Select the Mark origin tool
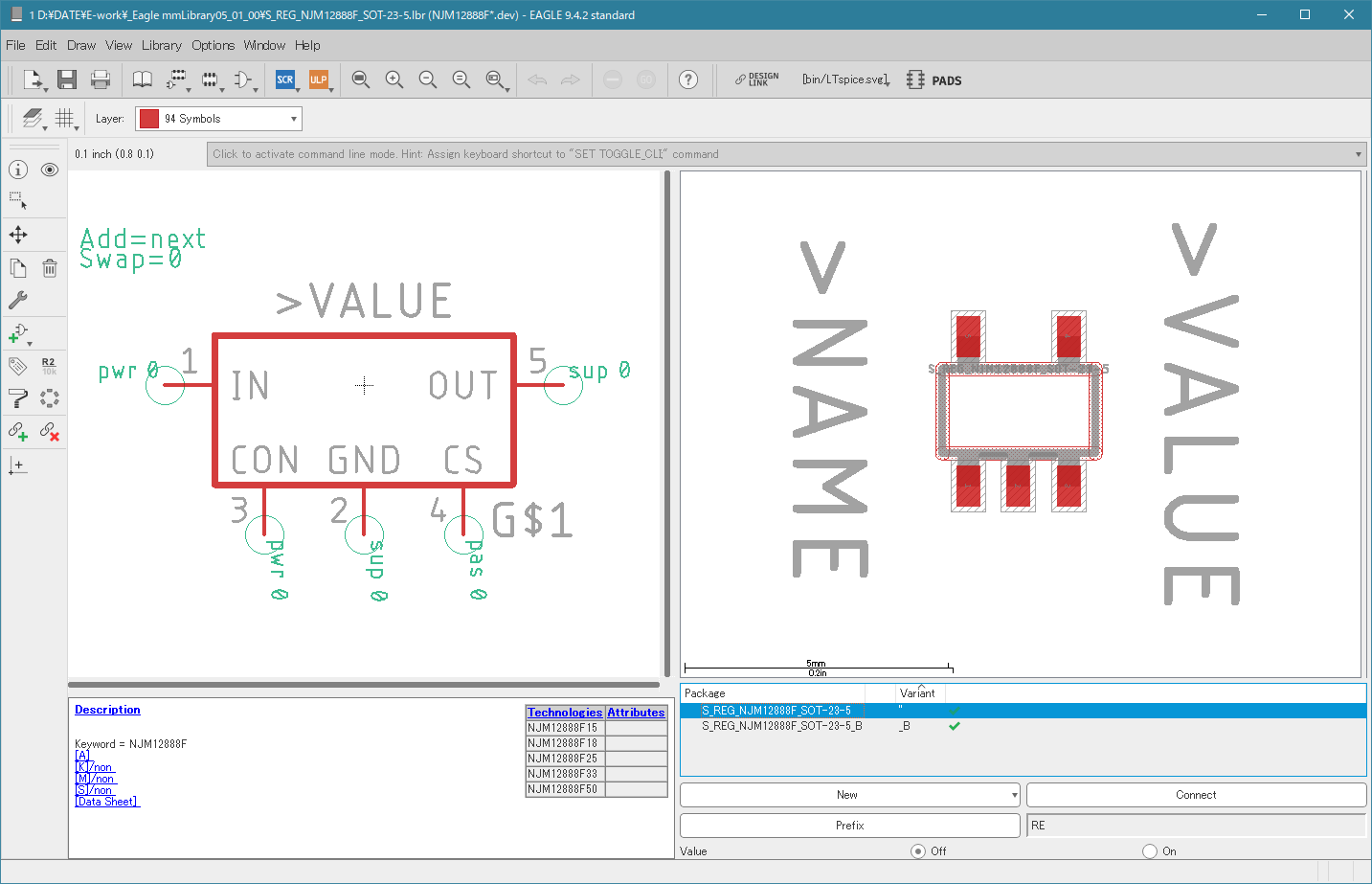This screenshot has height=884, width=1372. click(x=18, y=465)
